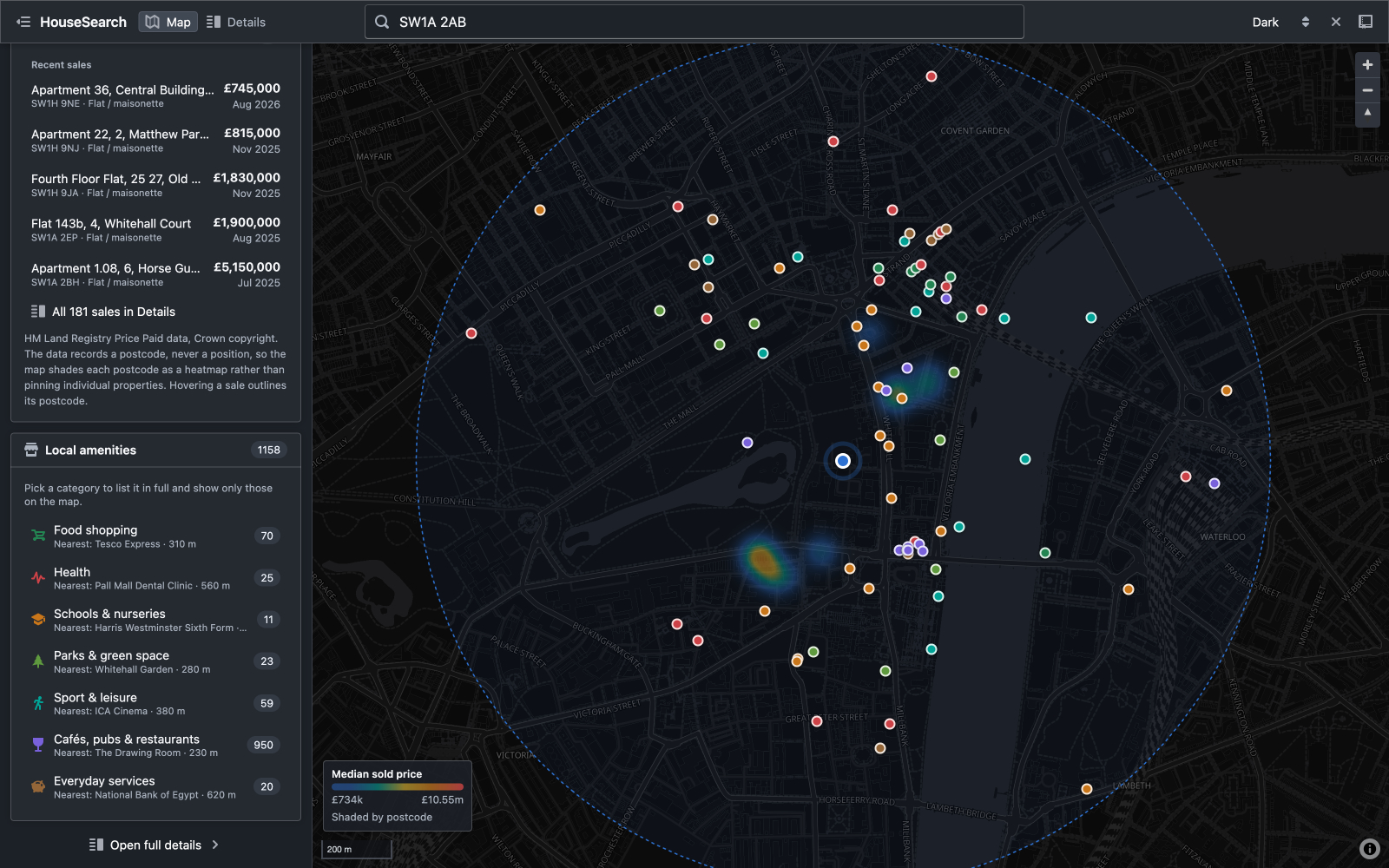Click the 70 badge for Food shopping

click(x=267, y=536)
